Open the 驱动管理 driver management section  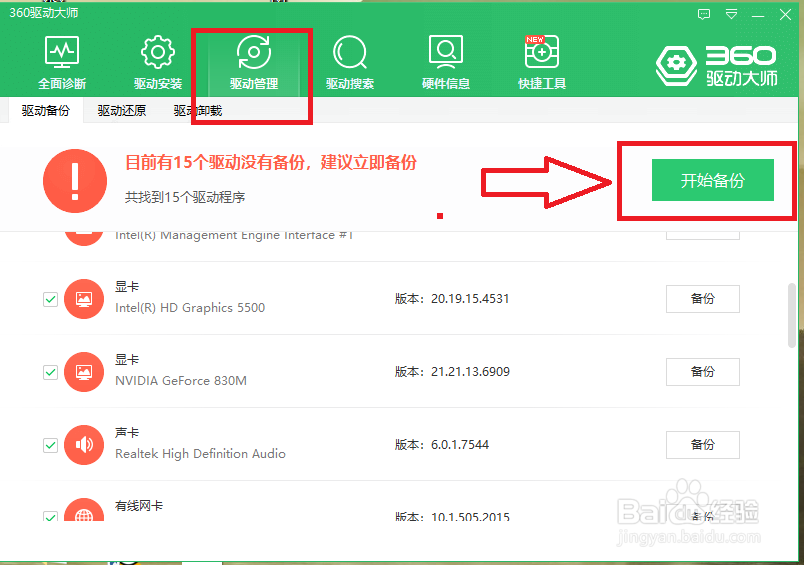coord(254,63)
